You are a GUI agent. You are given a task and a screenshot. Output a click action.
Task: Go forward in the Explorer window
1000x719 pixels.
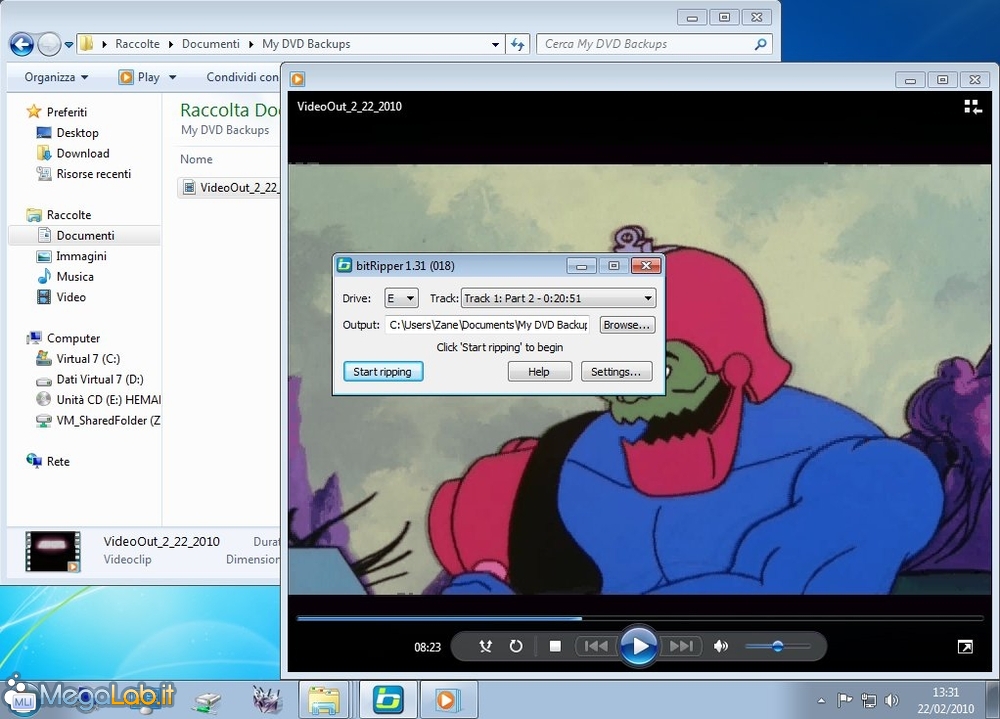click(x=49, y=44)
